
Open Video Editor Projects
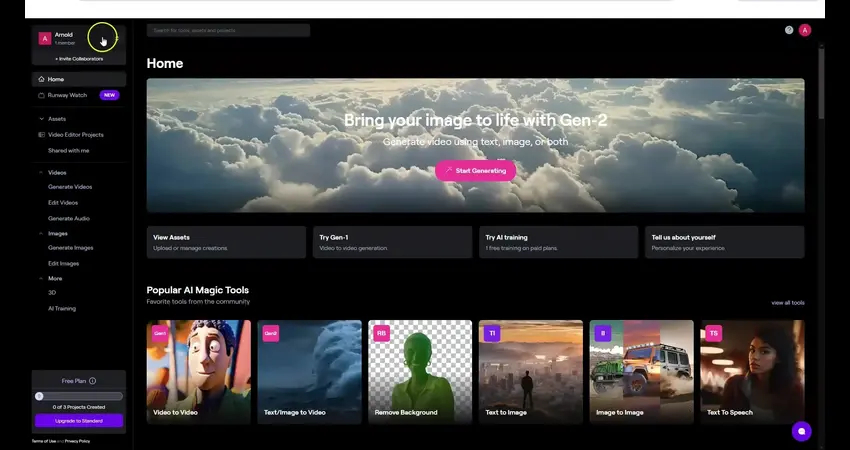(76, 134)
